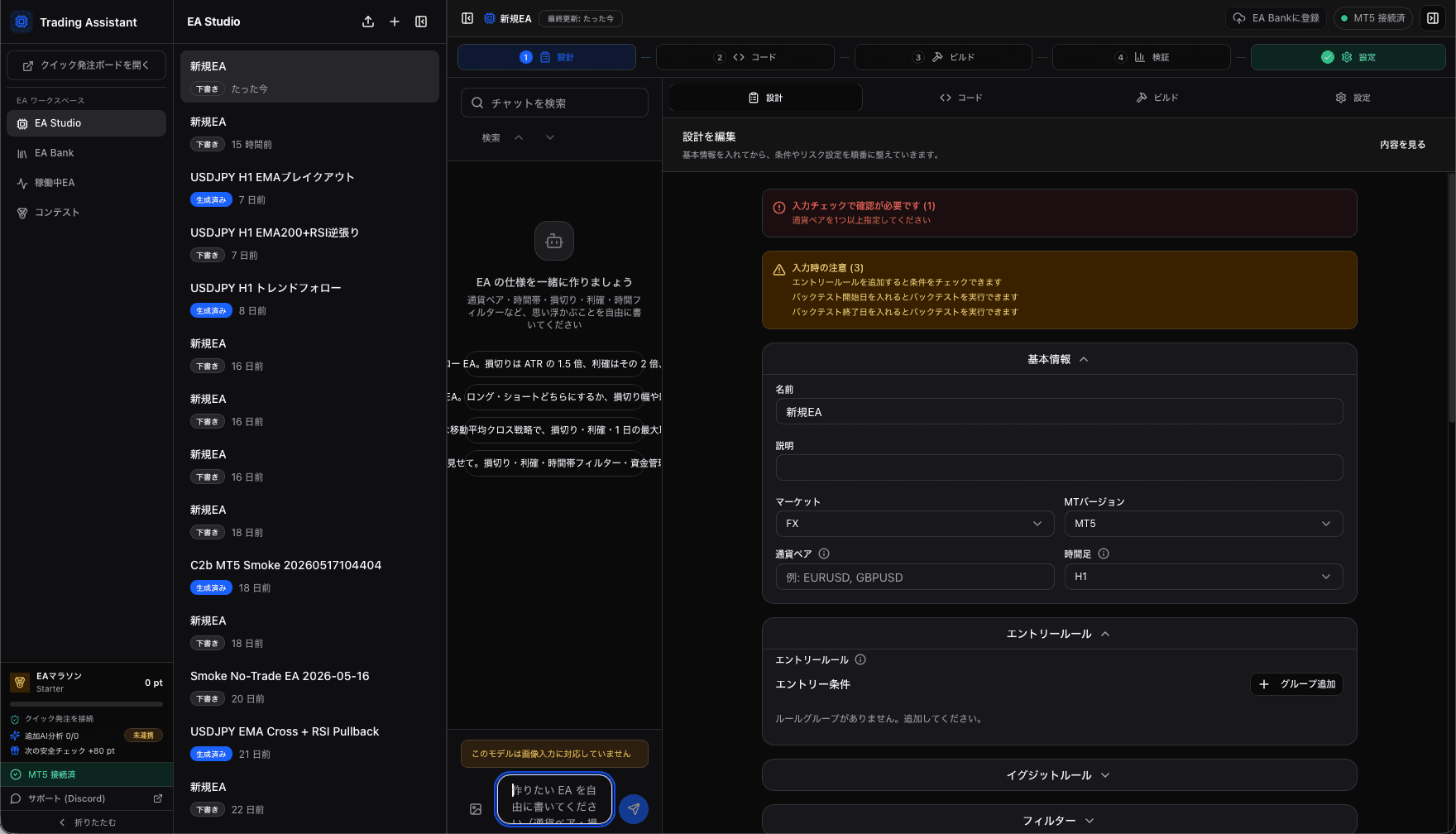Click the 名前 field containing 新規EA
1456x834 pixels.
pos(1059,412)
